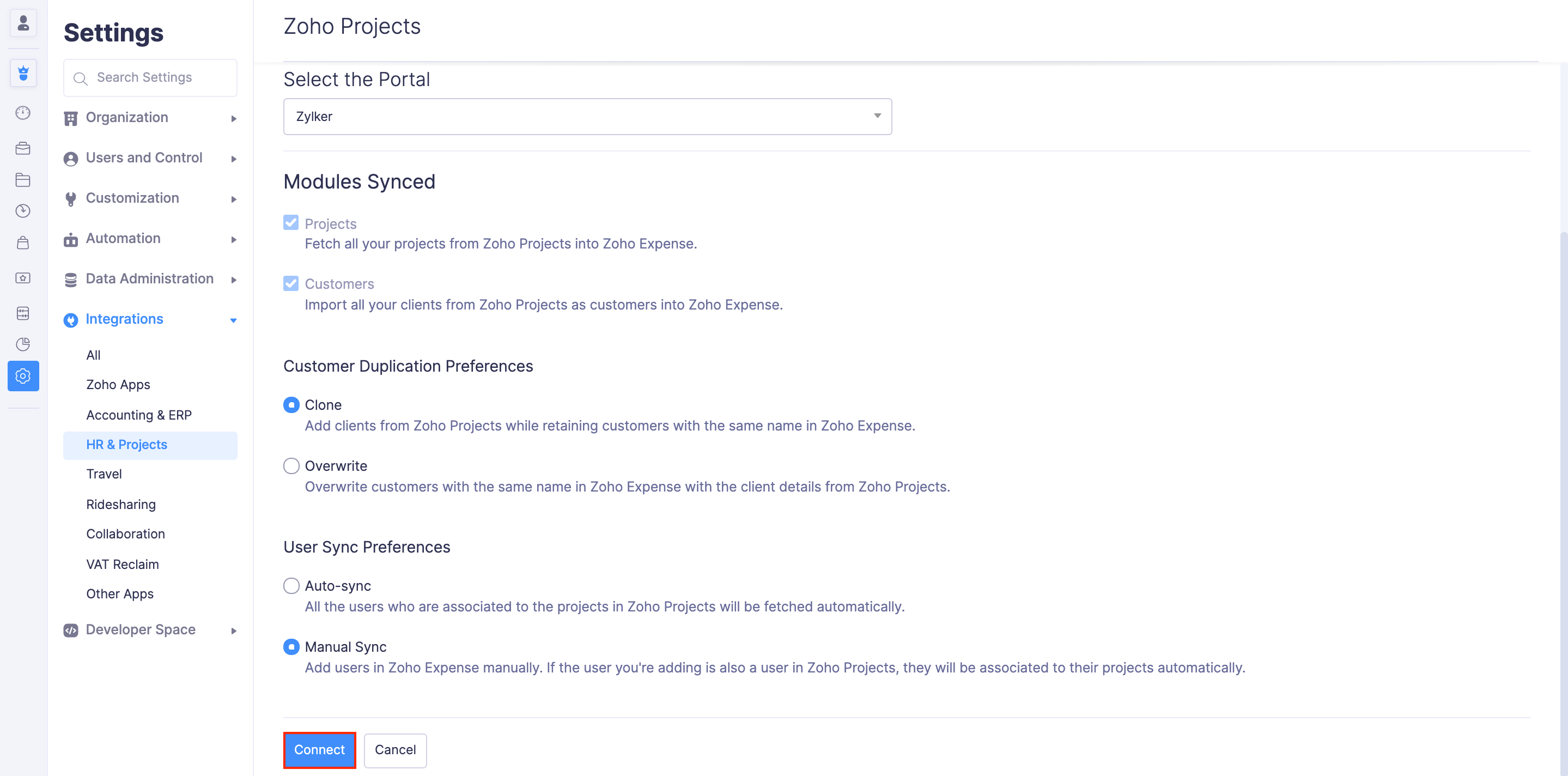Viewport: 1568px width, 776px height.
Task: Click the admin crown icon in the sidebar
Action: point(23,73)
